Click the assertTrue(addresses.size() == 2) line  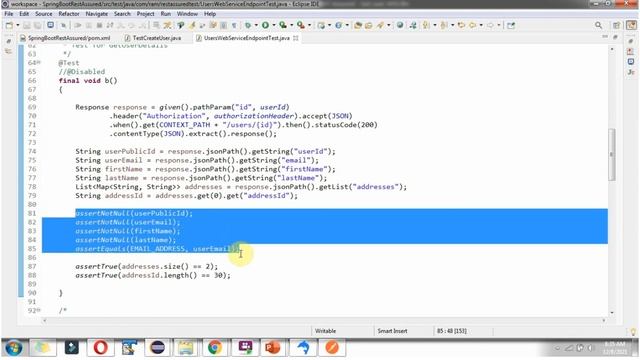tap(146, 267)
